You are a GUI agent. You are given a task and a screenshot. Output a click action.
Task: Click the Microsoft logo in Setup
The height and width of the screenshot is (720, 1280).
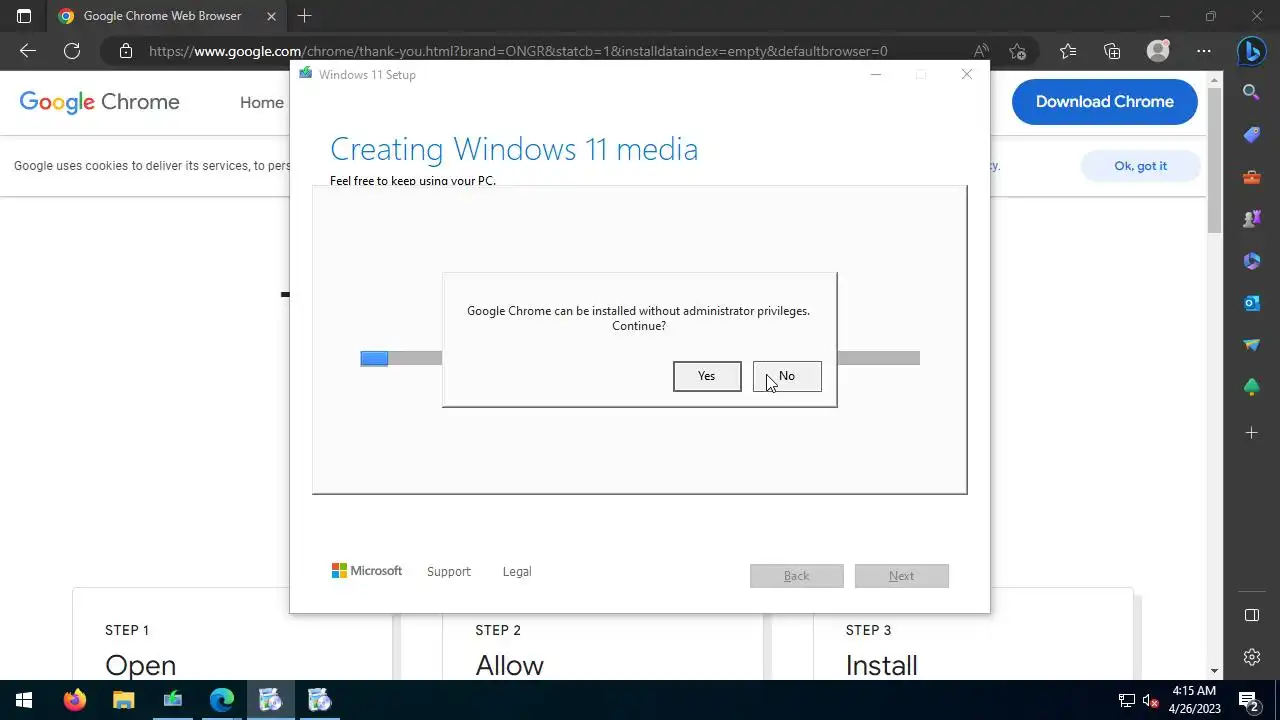coord(367,571)
